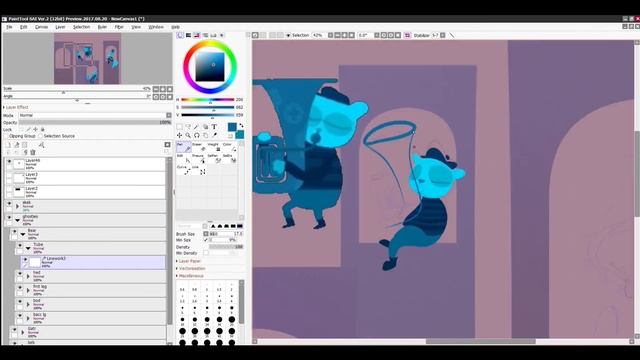Enable the Min Density checkbox

pos(206,253)
